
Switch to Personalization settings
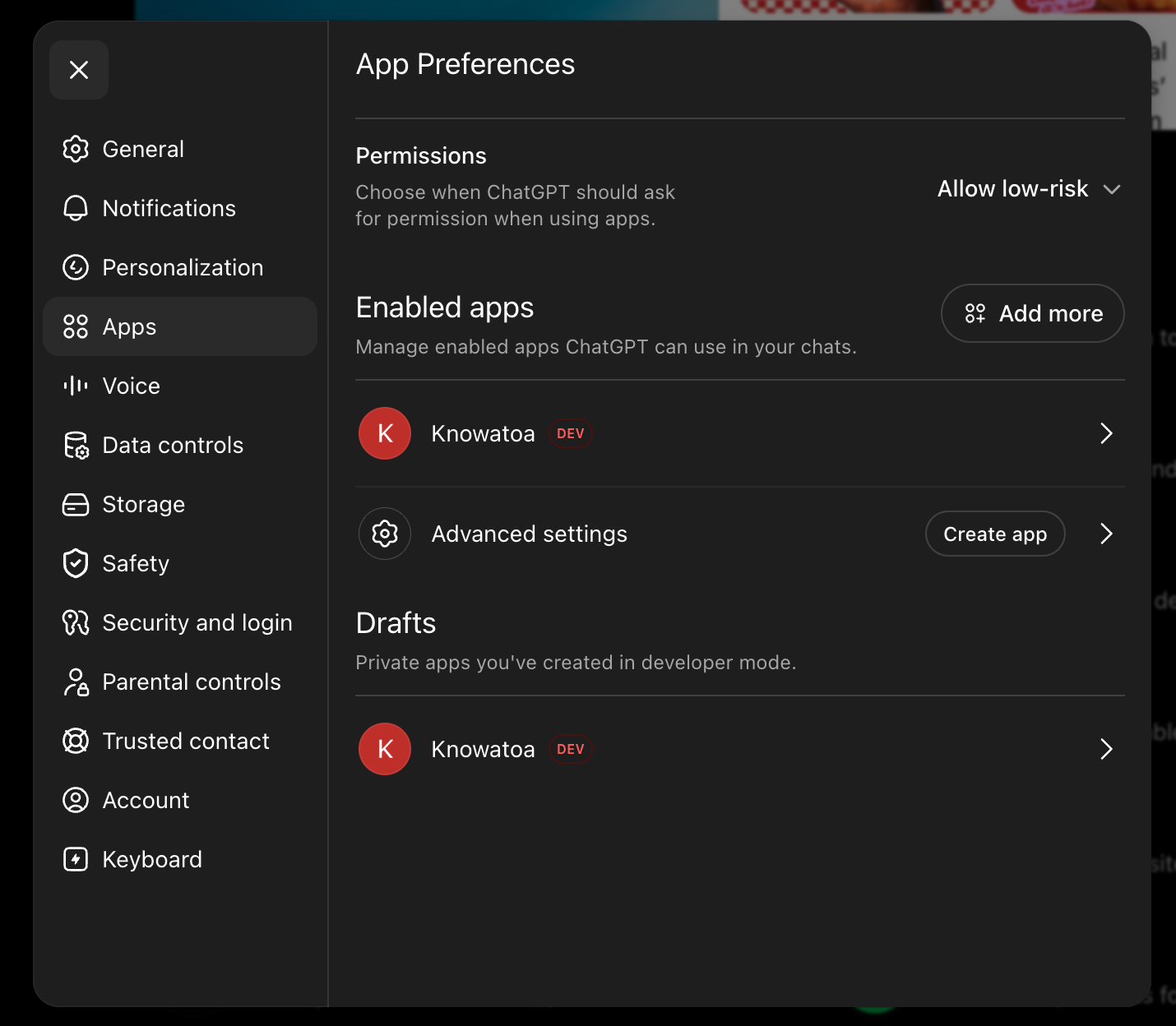click(180, 267)
